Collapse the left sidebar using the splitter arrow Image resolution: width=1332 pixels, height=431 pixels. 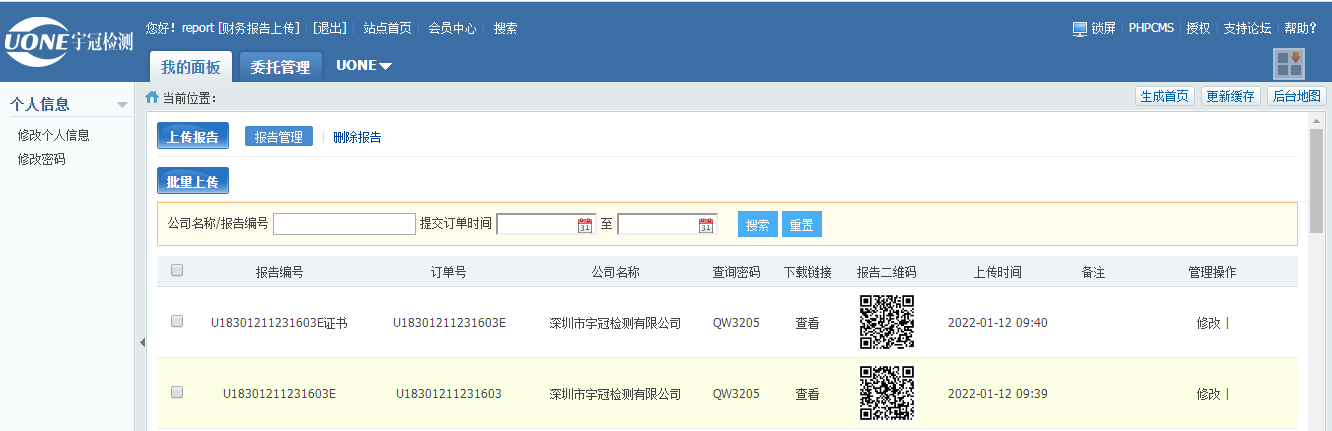coord(141,343)
